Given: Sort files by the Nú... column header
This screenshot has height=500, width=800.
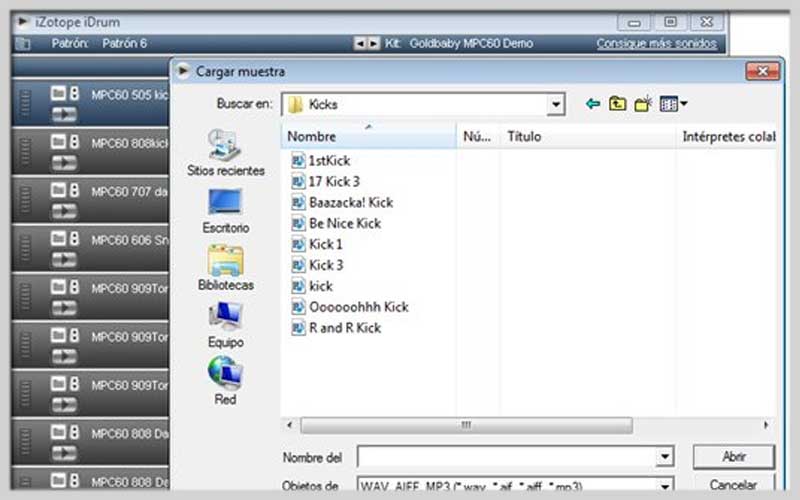Looking at the screenshot, I should (478, 137).
